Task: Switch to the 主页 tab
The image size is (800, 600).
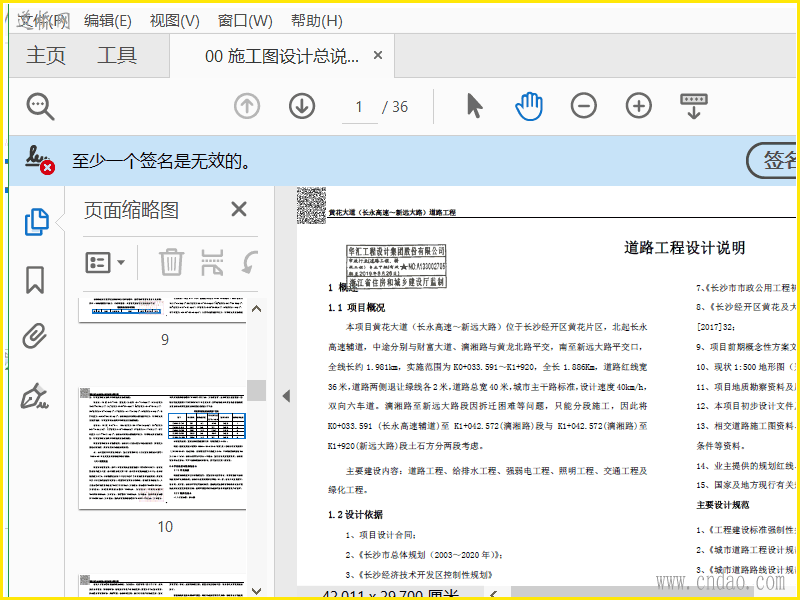Action: (46, 55)
